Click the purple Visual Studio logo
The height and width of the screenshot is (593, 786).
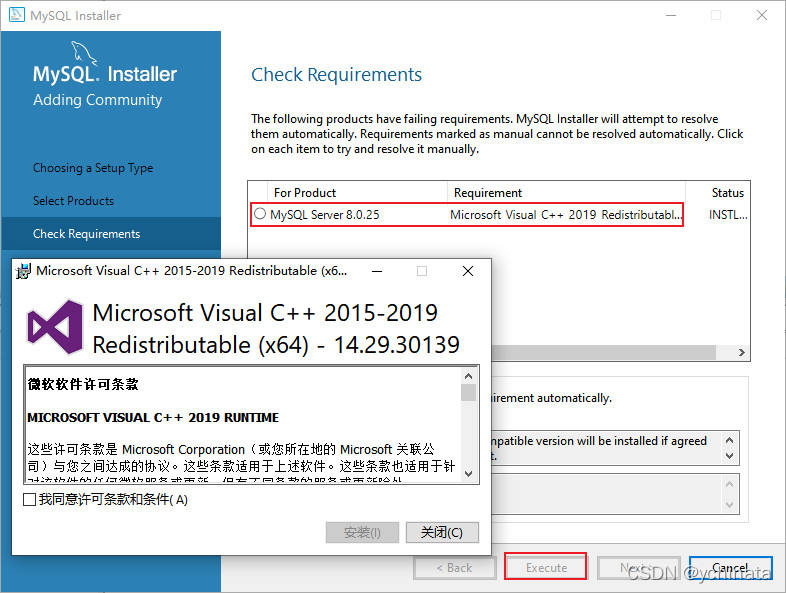point(55,327)
